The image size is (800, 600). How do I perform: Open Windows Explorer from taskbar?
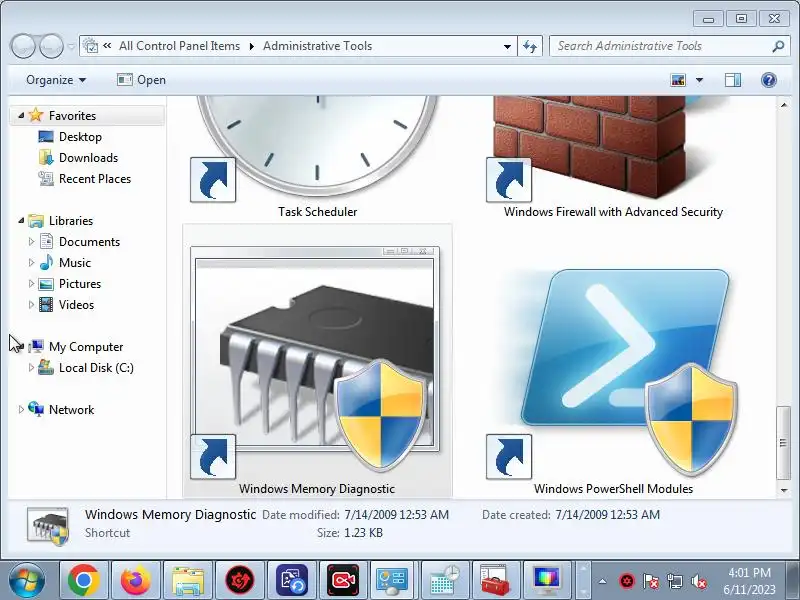(188, 580)
